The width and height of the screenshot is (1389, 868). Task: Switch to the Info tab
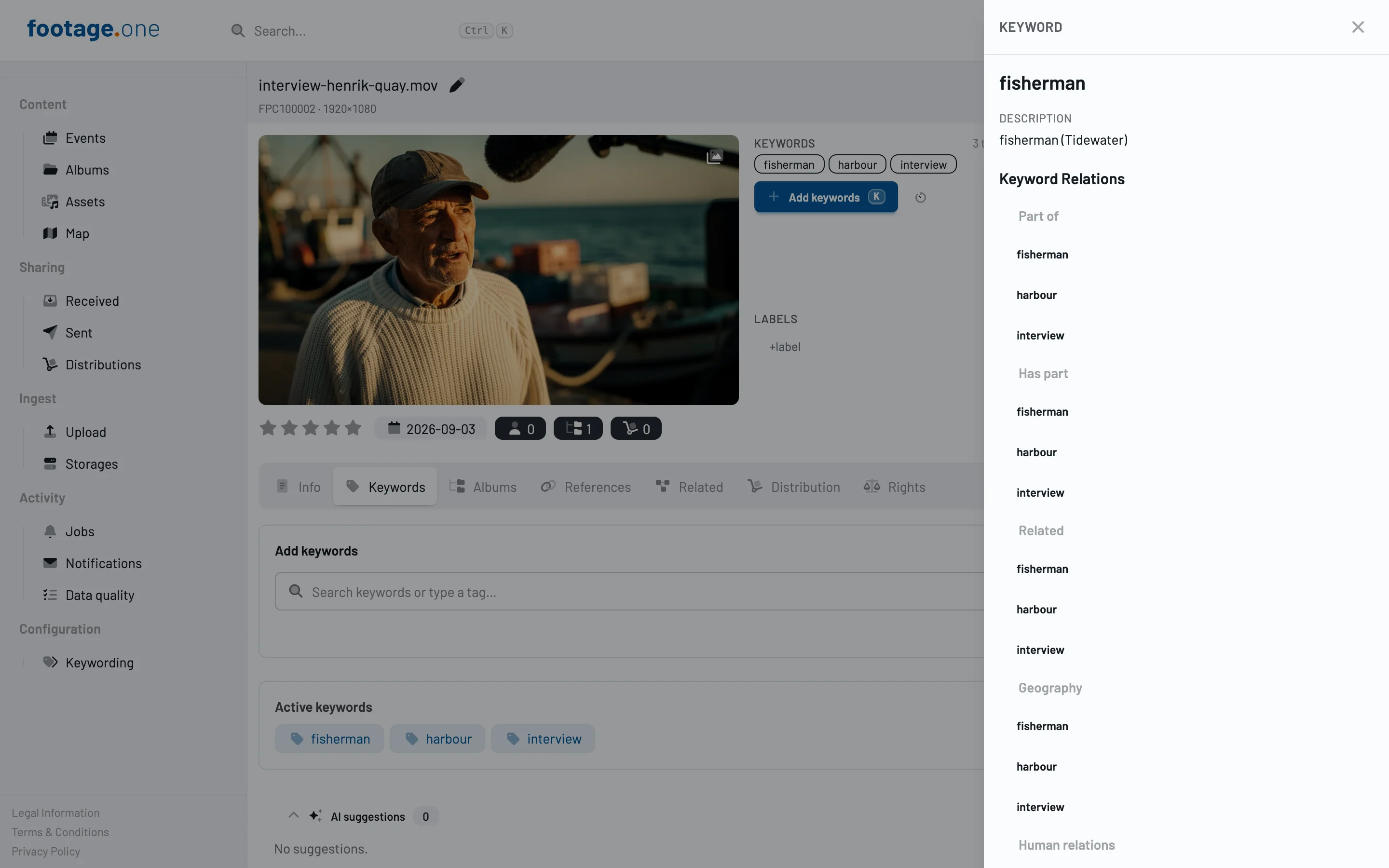point(299,487)
